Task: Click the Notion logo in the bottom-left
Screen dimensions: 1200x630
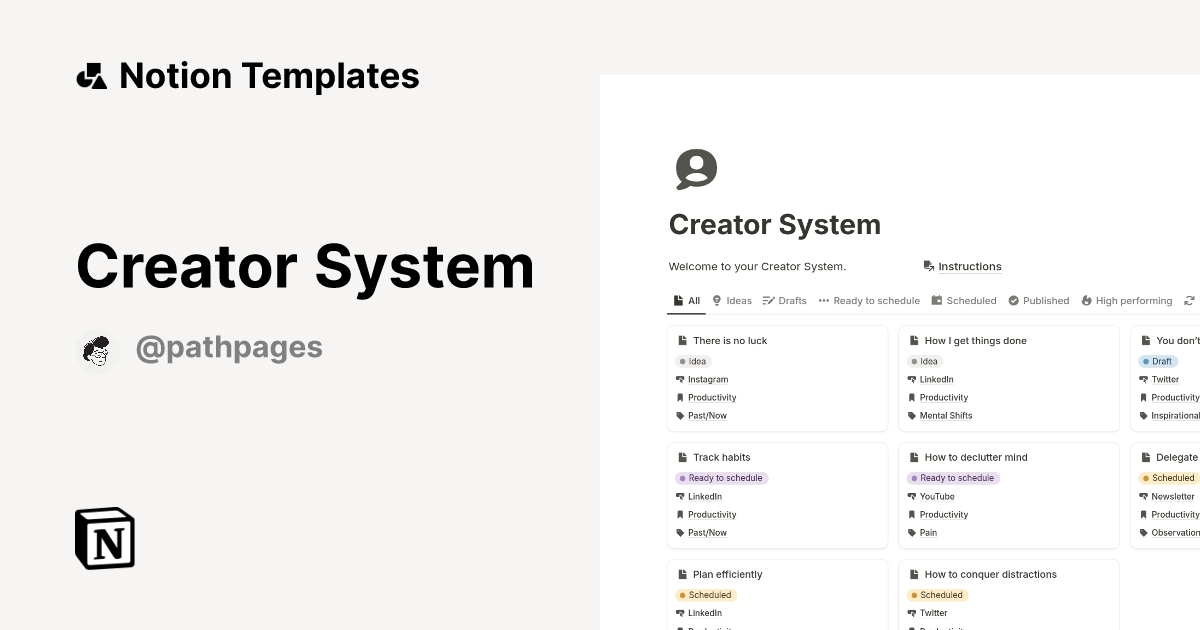Action: pyautogui.click(x=104, y=538)
